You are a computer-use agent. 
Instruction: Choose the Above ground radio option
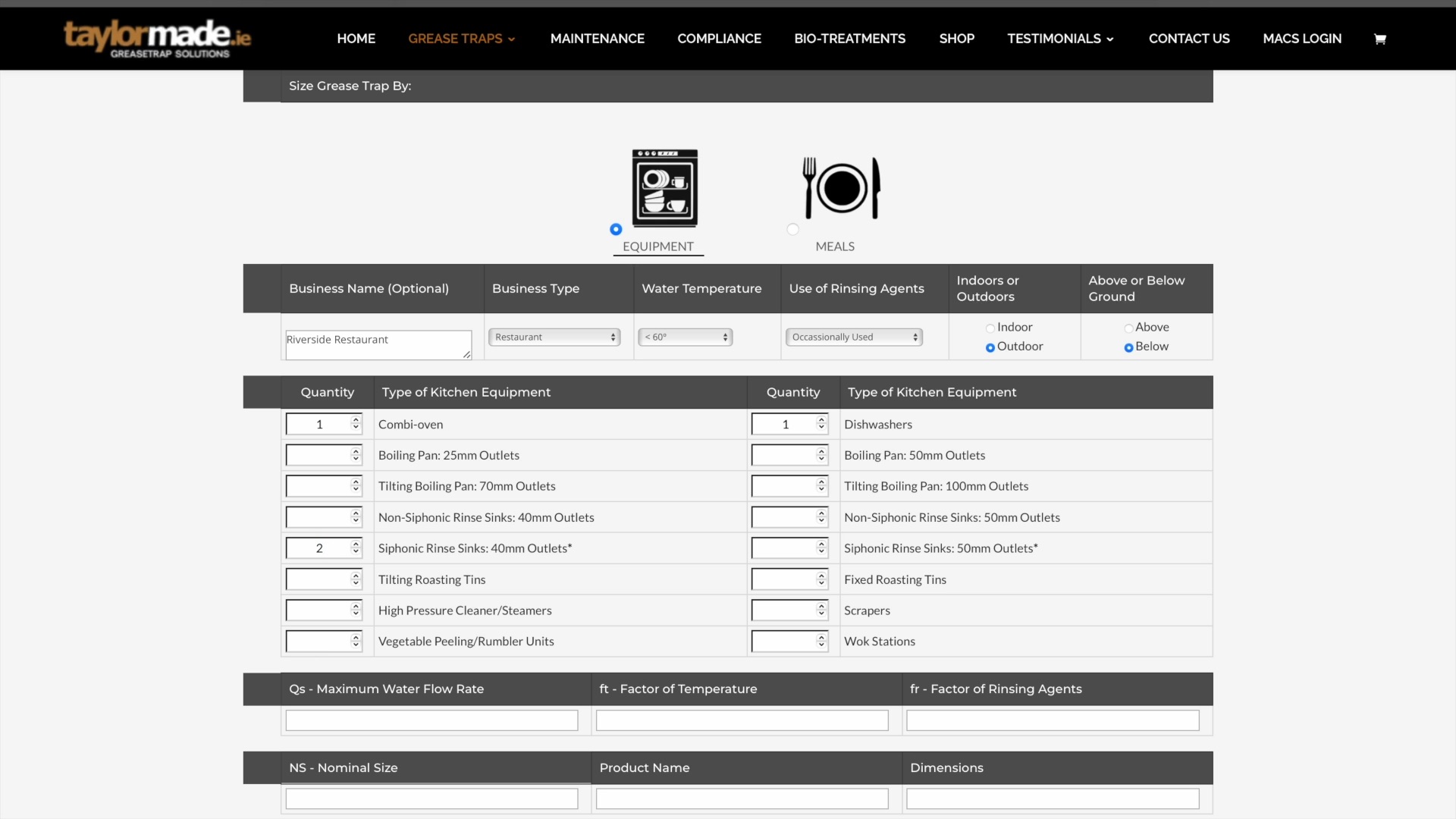tap(1128, 328)
